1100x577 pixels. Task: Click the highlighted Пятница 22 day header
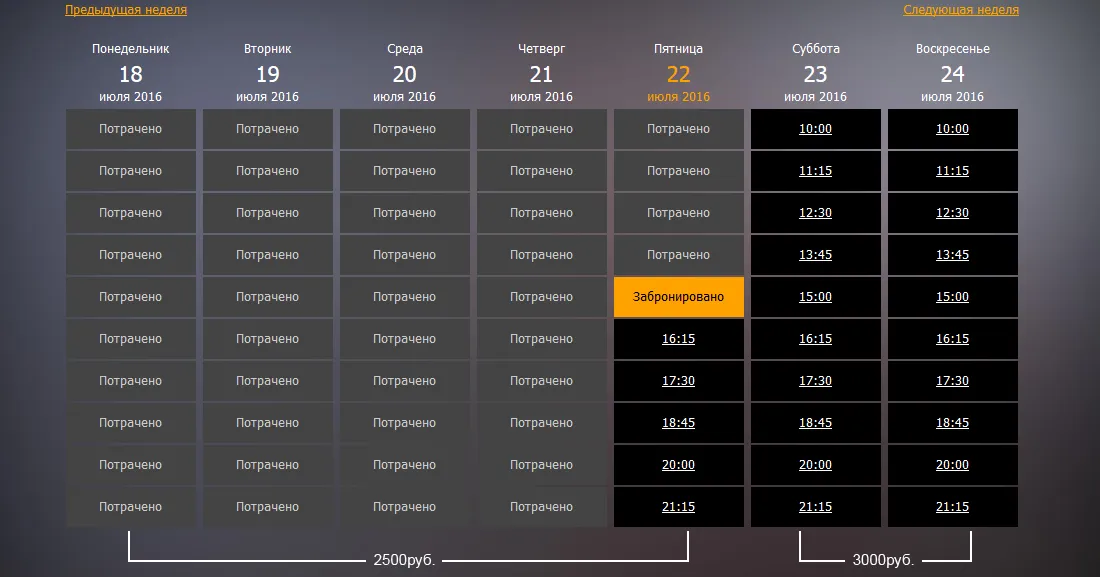pos(678,73)
